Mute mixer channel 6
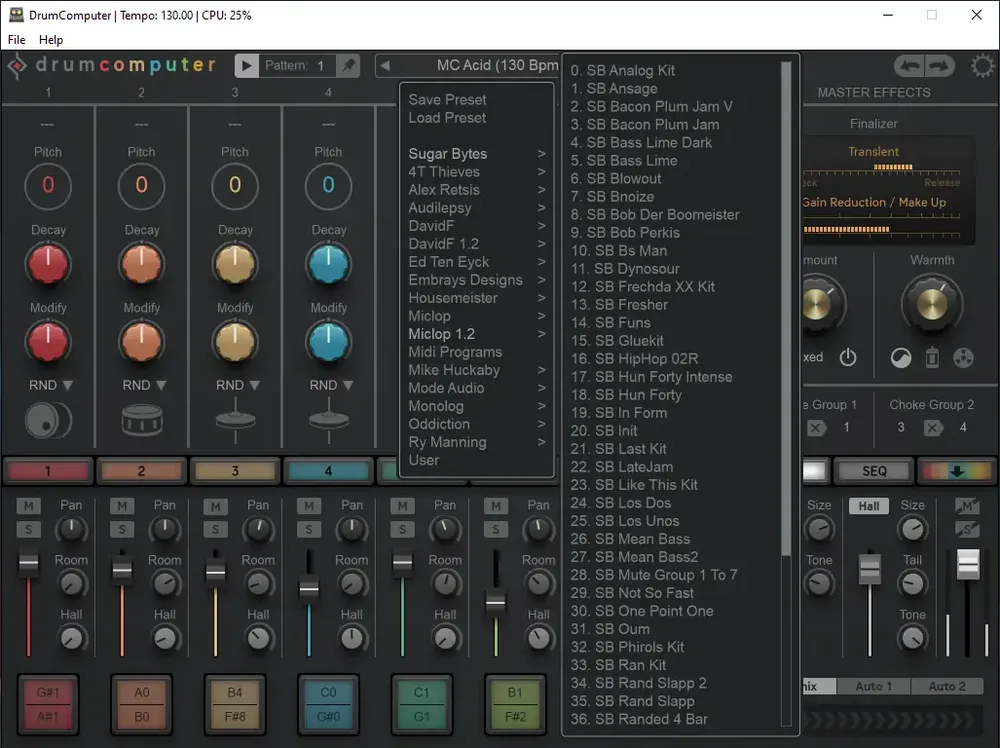 [x=496, y=506]
